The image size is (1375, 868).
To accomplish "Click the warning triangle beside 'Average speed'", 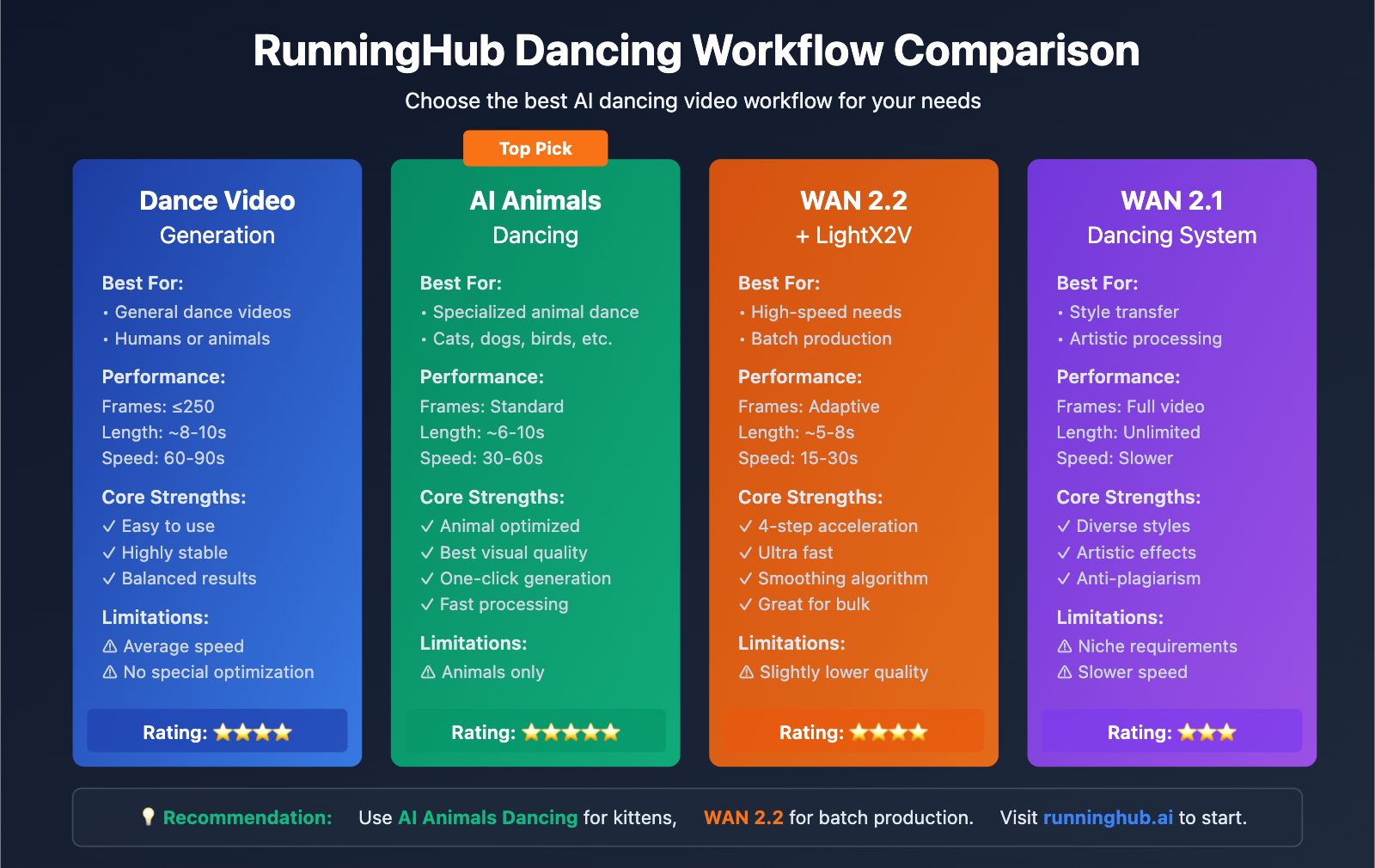I will coord(108,646).
